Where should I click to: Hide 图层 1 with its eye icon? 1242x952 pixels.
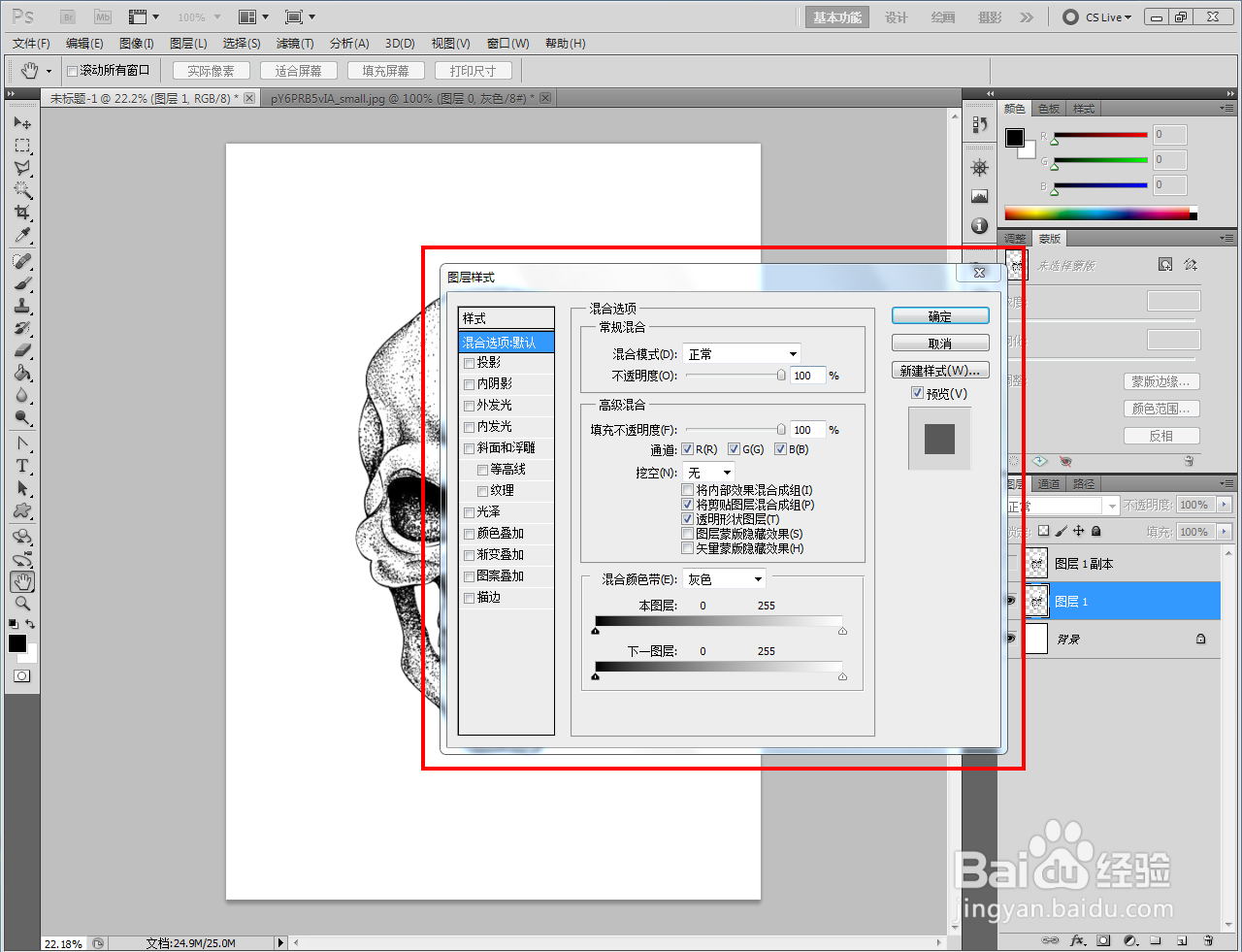coord(1010,602)
